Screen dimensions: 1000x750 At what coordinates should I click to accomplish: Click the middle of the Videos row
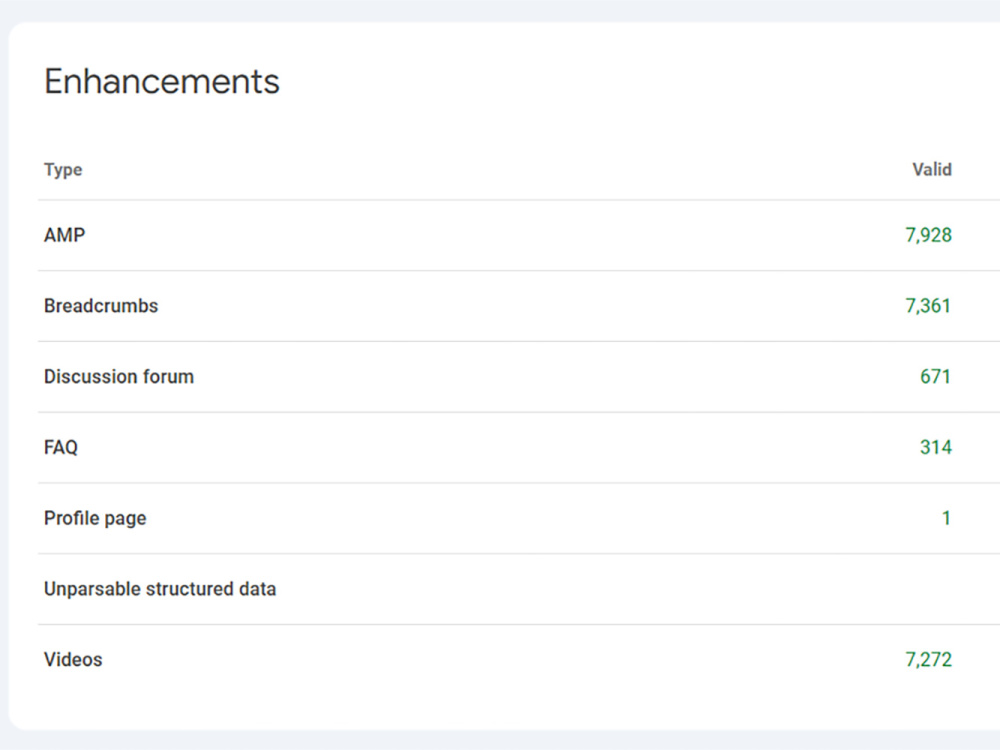(519, 660)
